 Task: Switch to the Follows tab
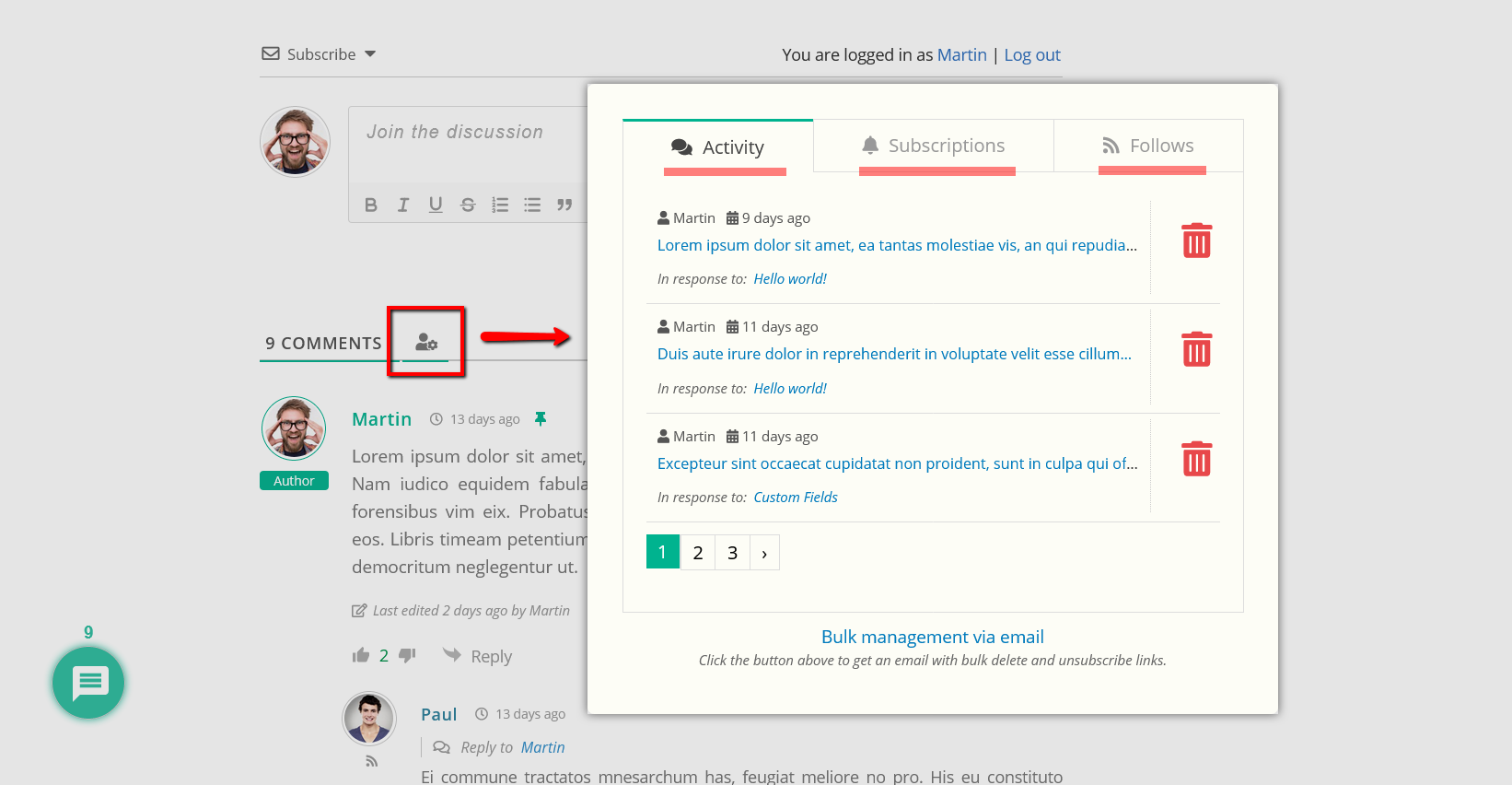(x=1148, y=146)
